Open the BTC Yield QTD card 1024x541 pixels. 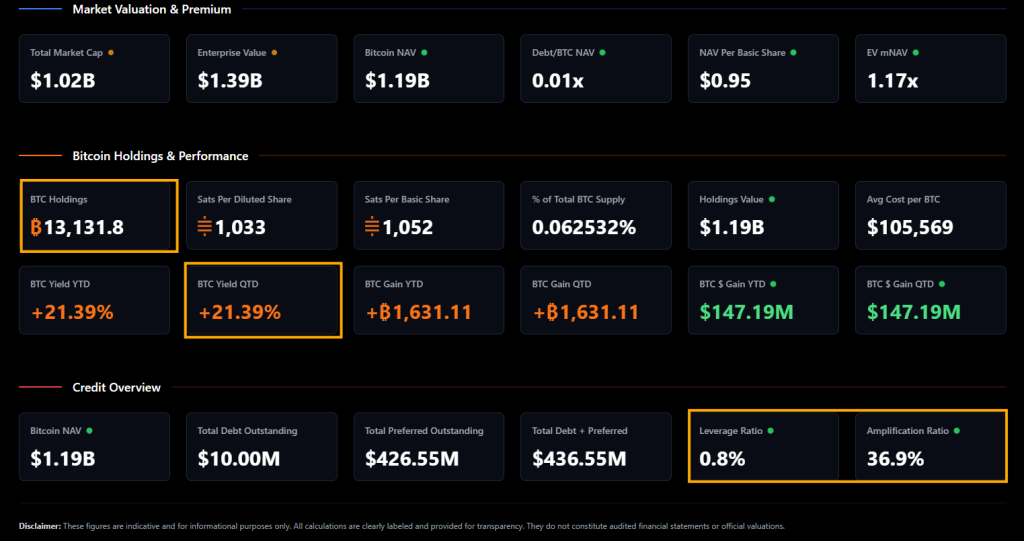pyautogui.click(x=263, y=300)
